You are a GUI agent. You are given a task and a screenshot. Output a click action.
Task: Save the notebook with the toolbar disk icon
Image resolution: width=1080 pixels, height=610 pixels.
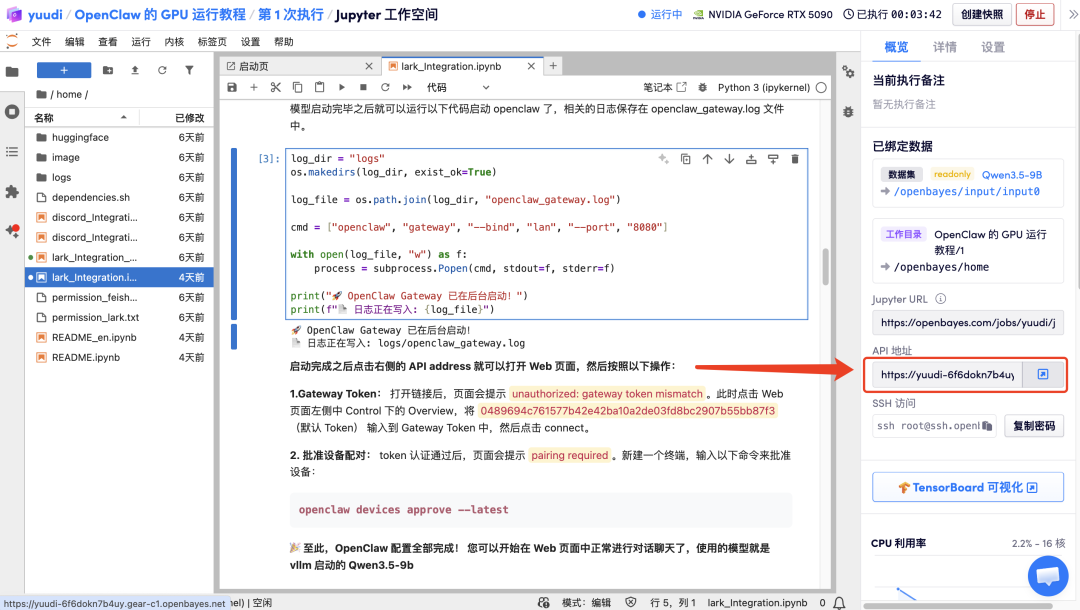click(232, 87)
